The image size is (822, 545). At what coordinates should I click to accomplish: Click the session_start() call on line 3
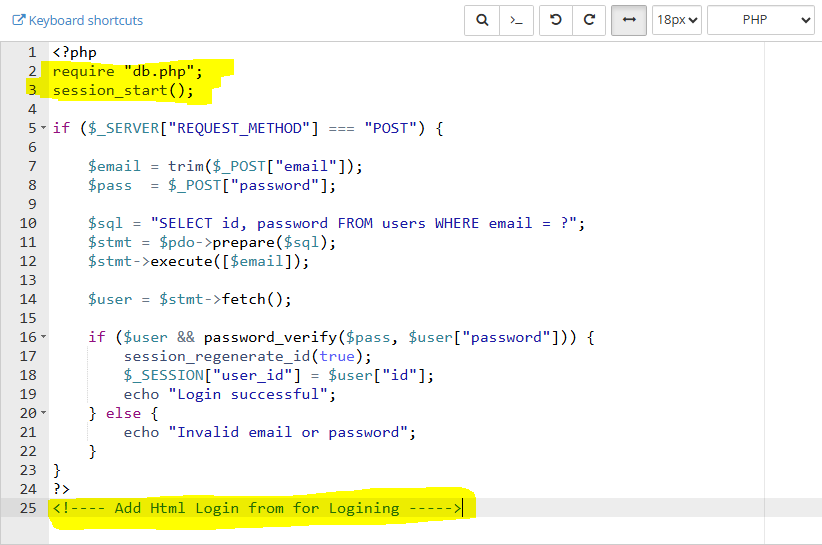pyautogui.click(x=122, y=90)
